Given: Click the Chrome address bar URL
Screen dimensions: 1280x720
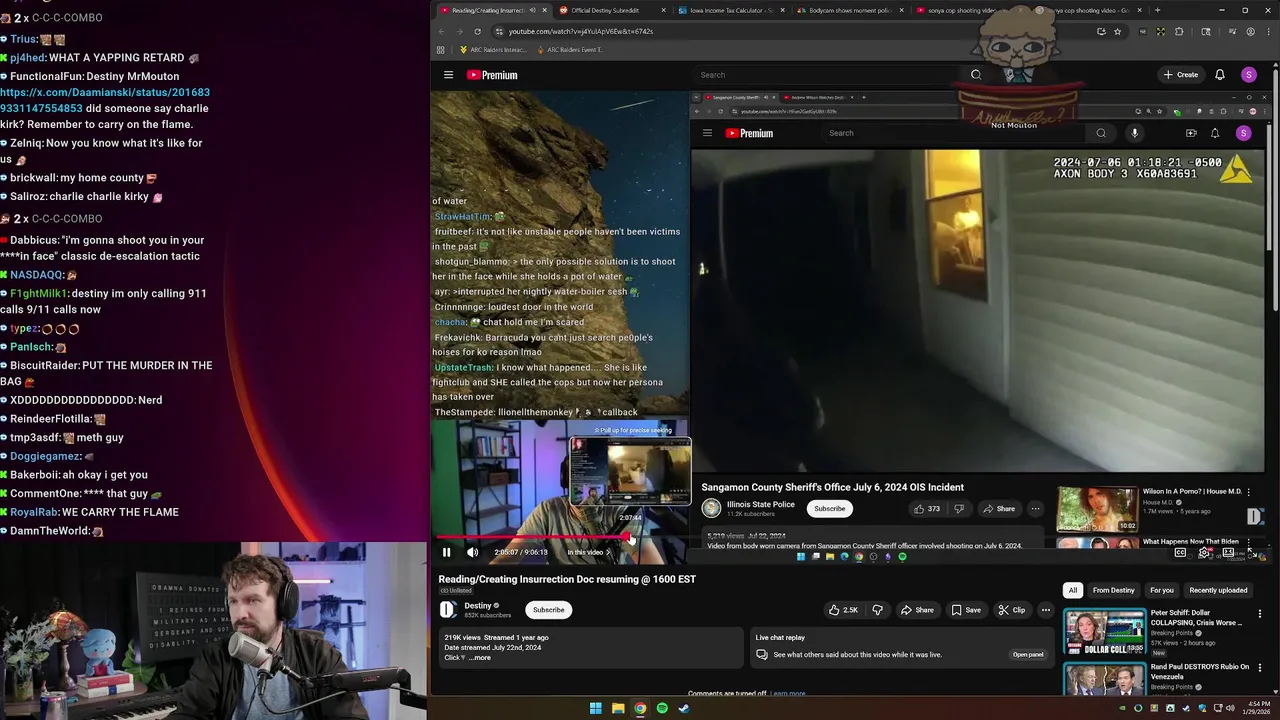Looking at the screenshot, I should tap(580, 31).
